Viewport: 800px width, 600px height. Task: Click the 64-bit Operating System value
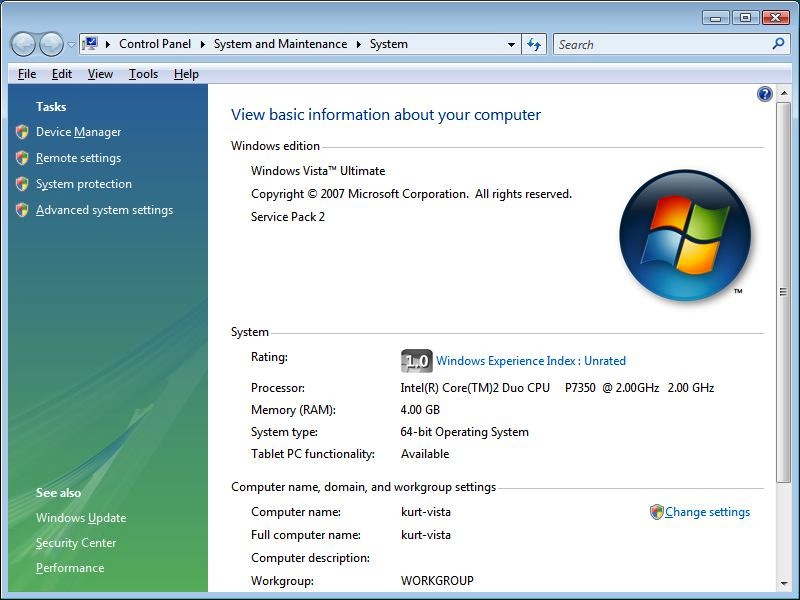click(x=464, y=432)
